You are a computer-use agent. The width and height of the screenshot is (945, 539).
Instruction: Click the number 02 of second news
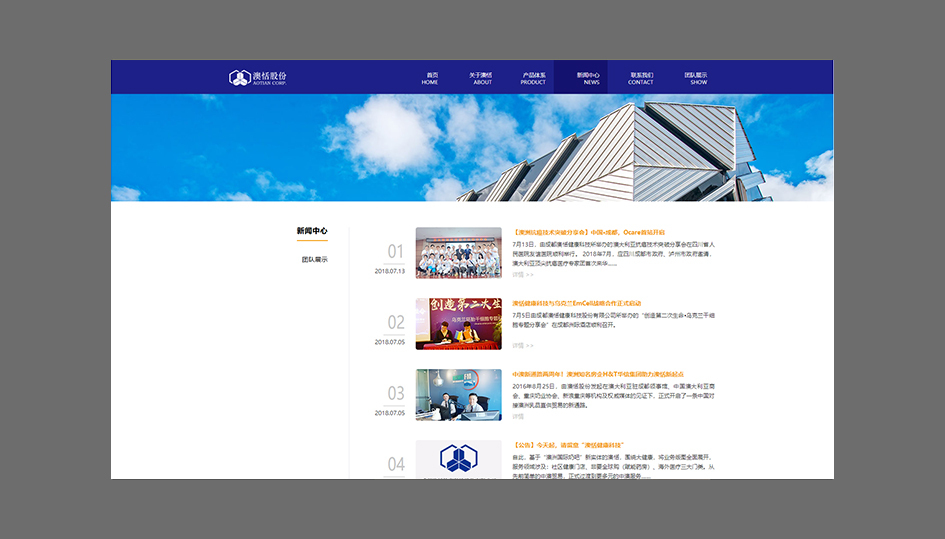tap(395, 323)
